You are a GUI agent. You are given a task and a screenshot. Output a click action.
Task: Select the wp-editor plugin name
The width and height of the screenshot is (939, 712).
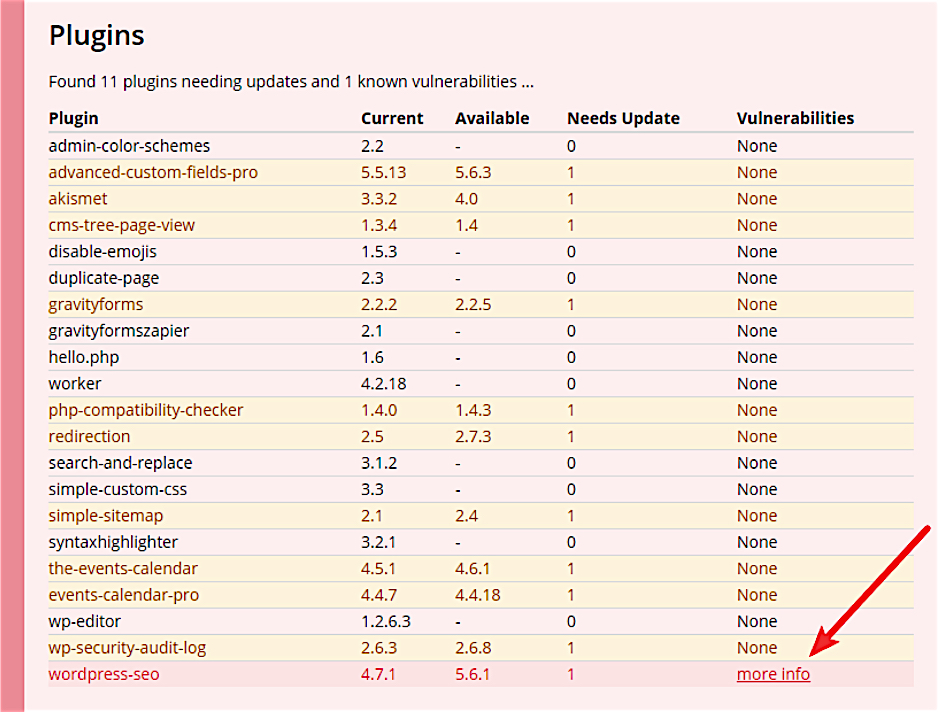(x=84, y=622)
